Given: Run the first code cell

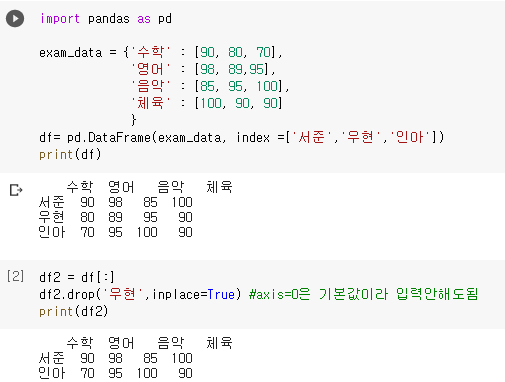Looking at the screenshot, I should (x=15, y=18).
